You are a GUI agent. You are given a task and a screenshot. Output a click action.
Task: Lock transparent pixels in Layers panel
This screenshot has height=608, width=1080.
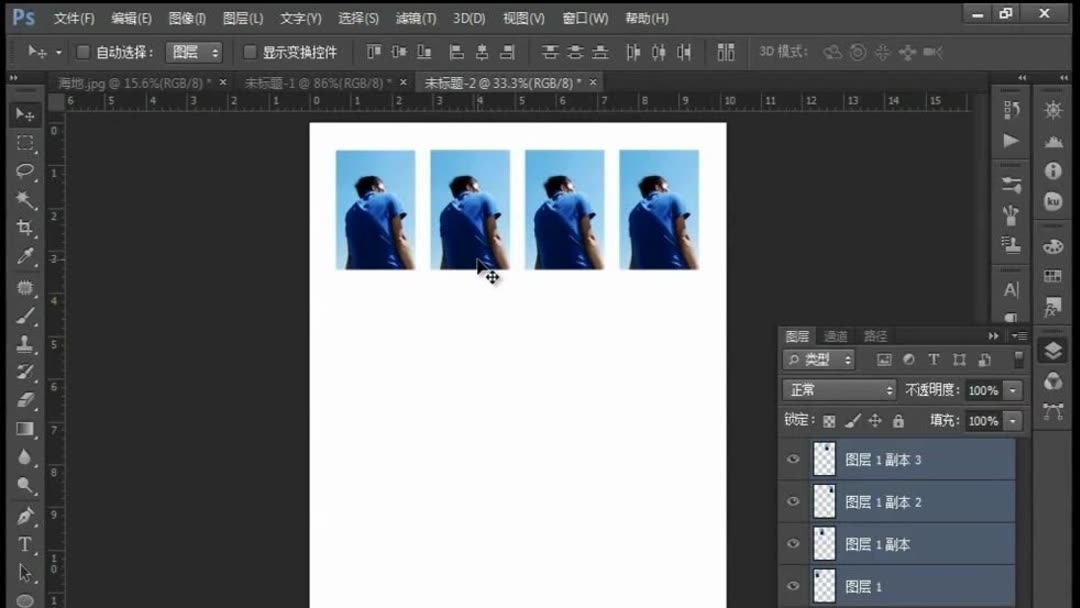828,420
